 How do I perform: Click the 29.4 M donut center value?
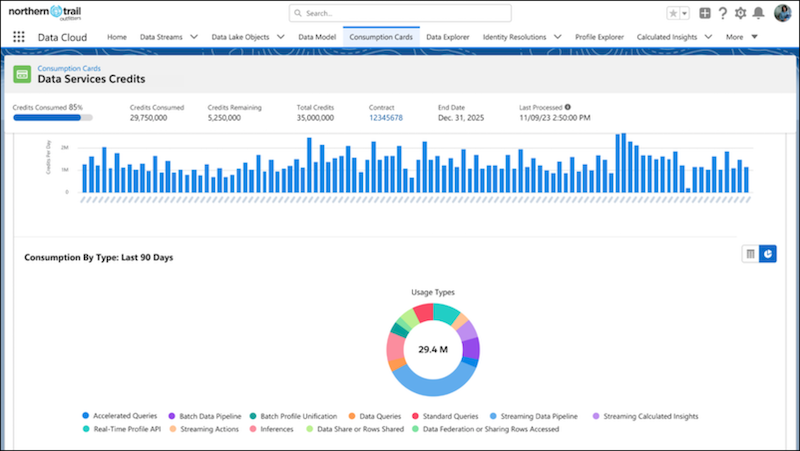click(x=433, y=350)
